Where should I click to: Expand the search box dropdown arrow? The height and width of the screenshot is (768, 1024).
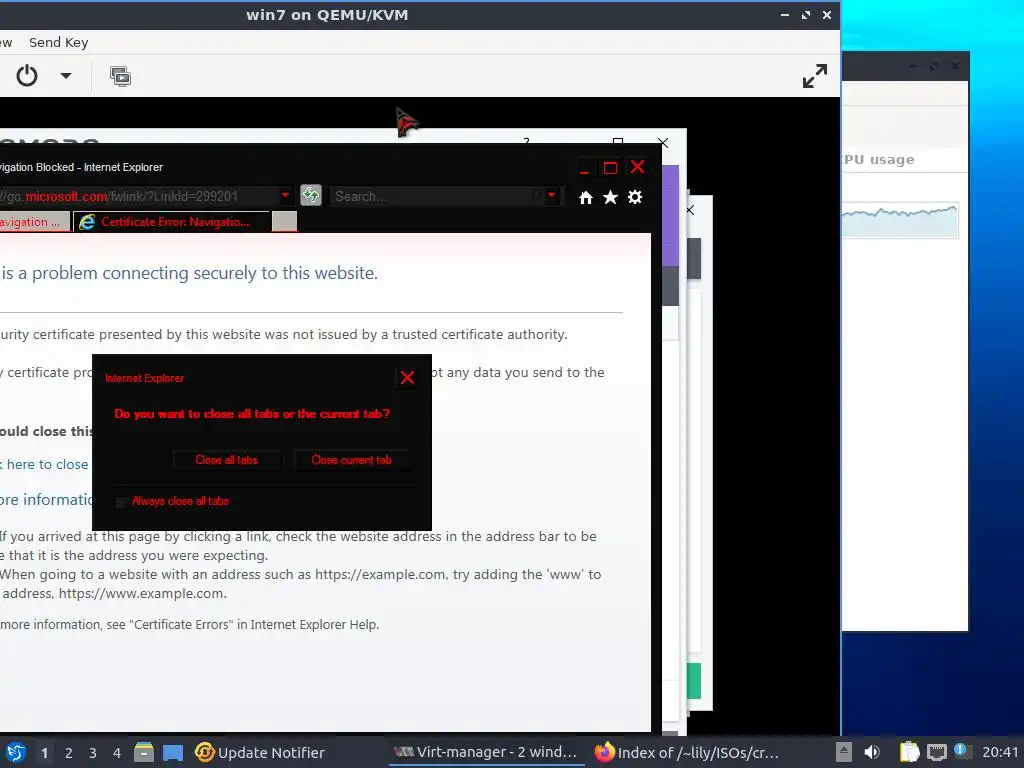click(552, 195)
